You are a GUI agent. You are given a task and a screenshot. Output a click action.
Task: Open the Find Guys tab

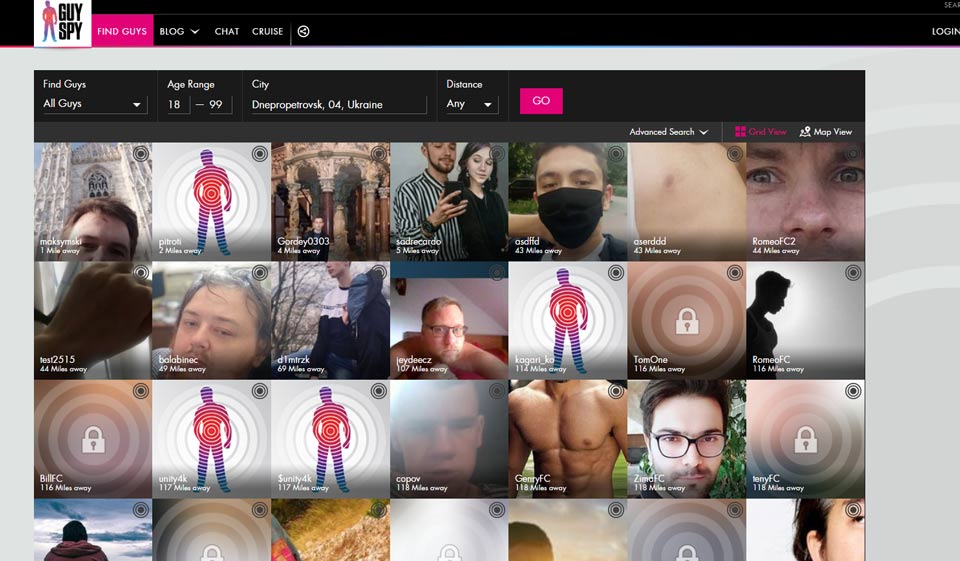click(x=122, y=31)
